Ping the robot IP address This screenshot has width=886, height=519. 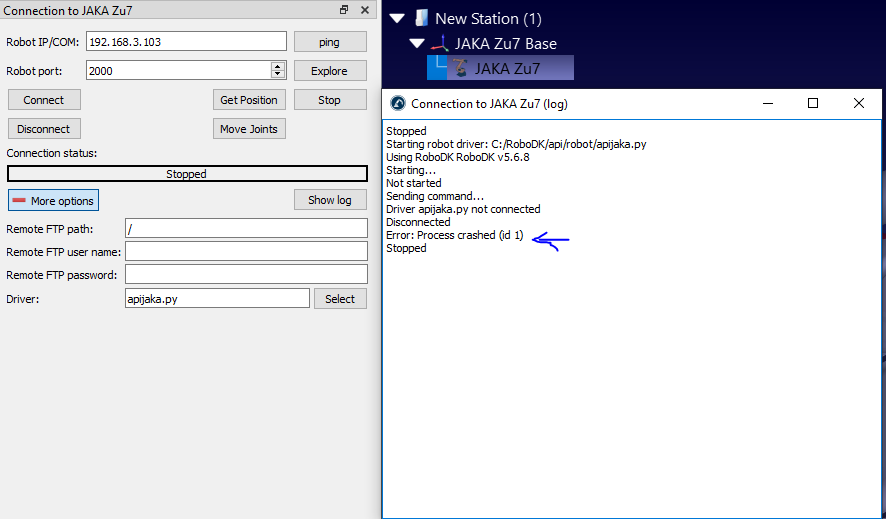coord(329,42)
